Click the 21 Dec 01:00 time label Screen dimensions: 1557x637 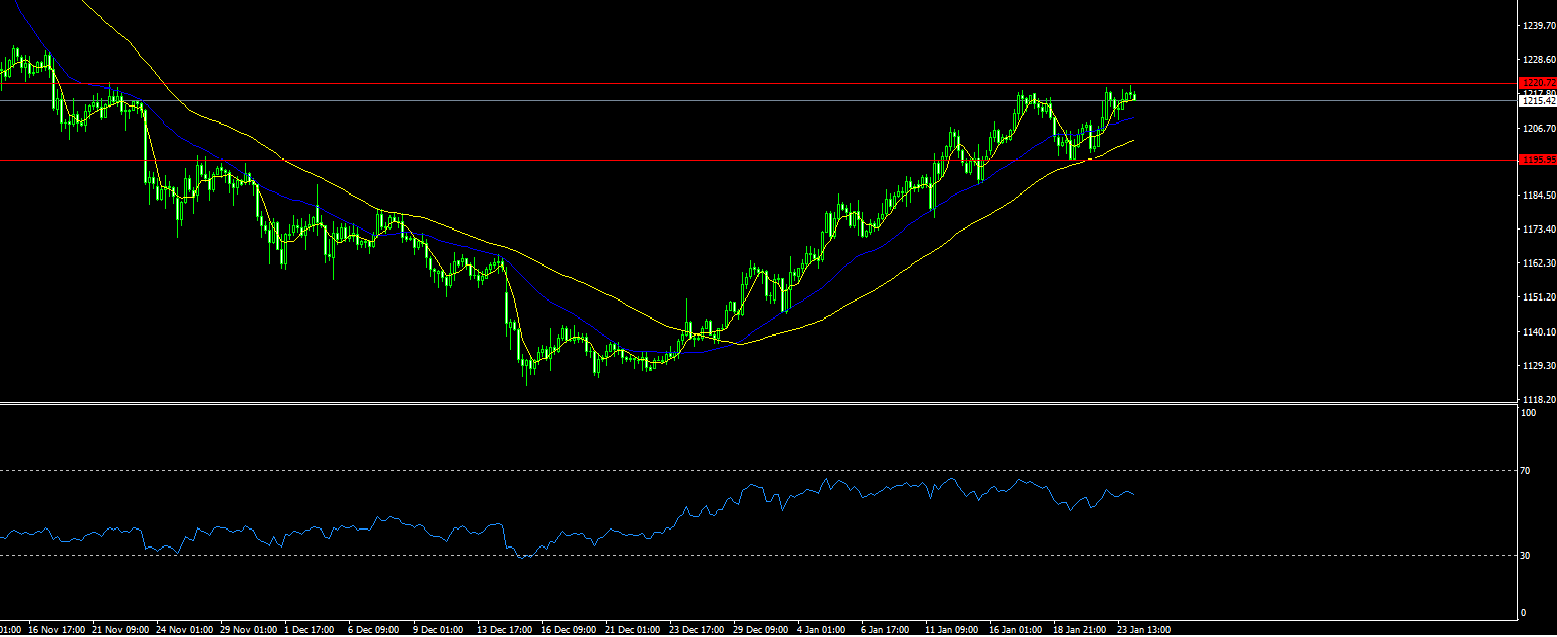pos(634,630)
